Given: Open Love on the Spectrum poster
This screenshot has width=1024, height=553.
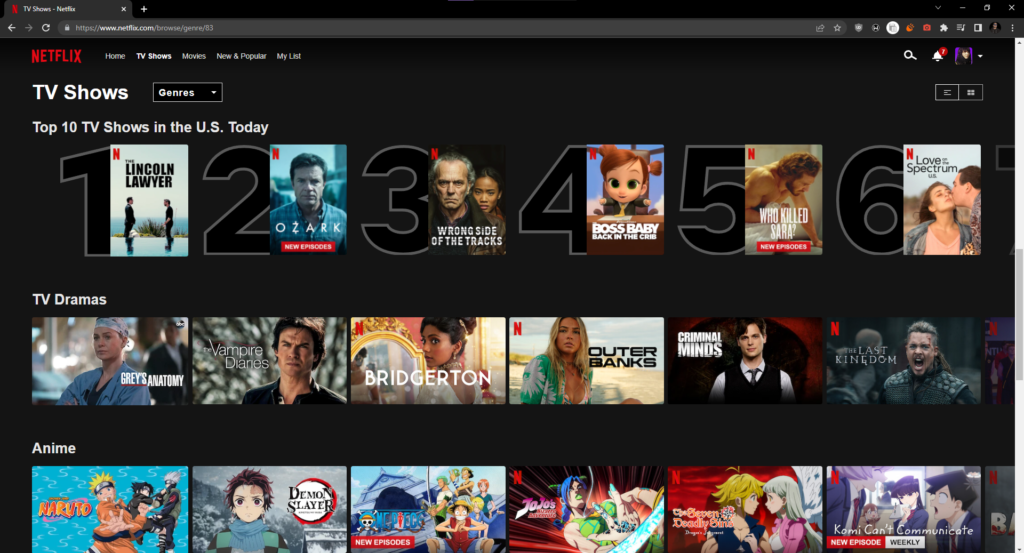Looking at the screenshot, I should click(942, 200).
